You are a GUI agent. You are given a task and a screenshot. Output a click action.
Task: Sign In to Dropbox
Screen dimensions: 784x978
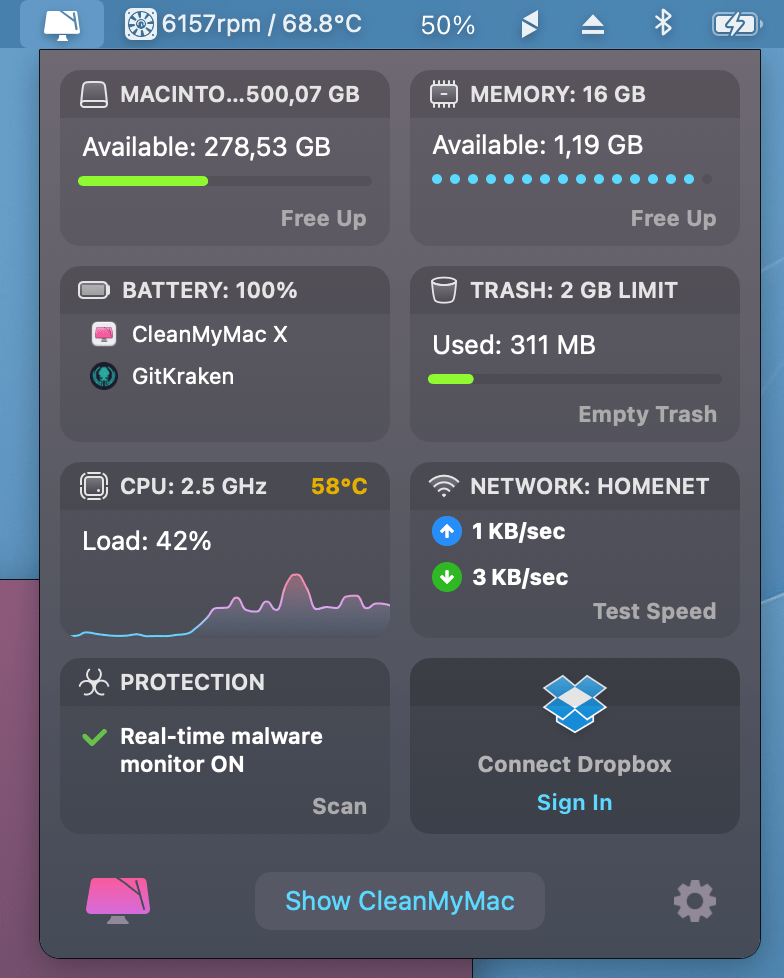[x=574, y=803]
